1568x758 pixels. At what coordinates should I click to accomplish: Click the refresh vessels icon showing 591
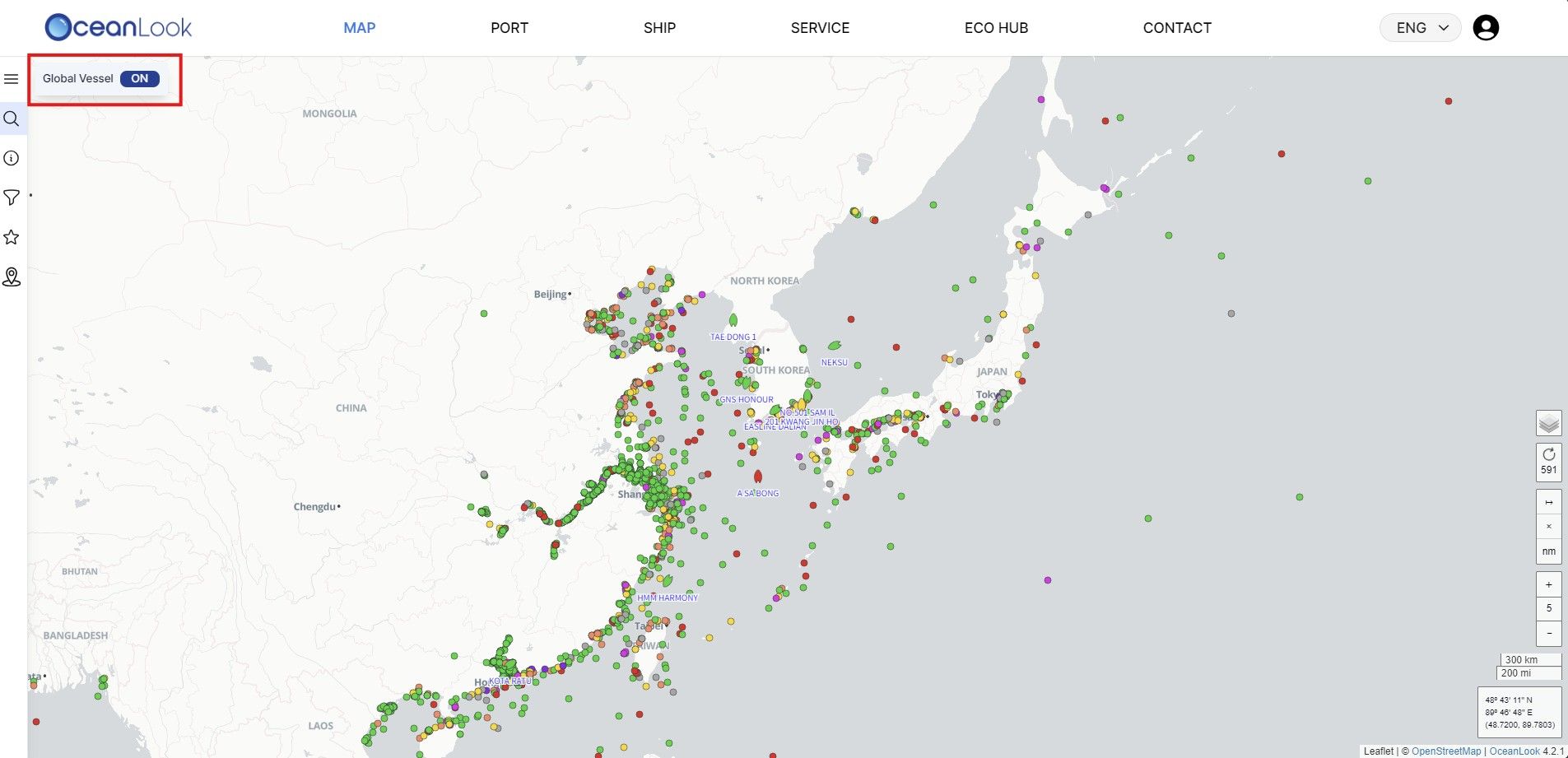[1548, 461]
